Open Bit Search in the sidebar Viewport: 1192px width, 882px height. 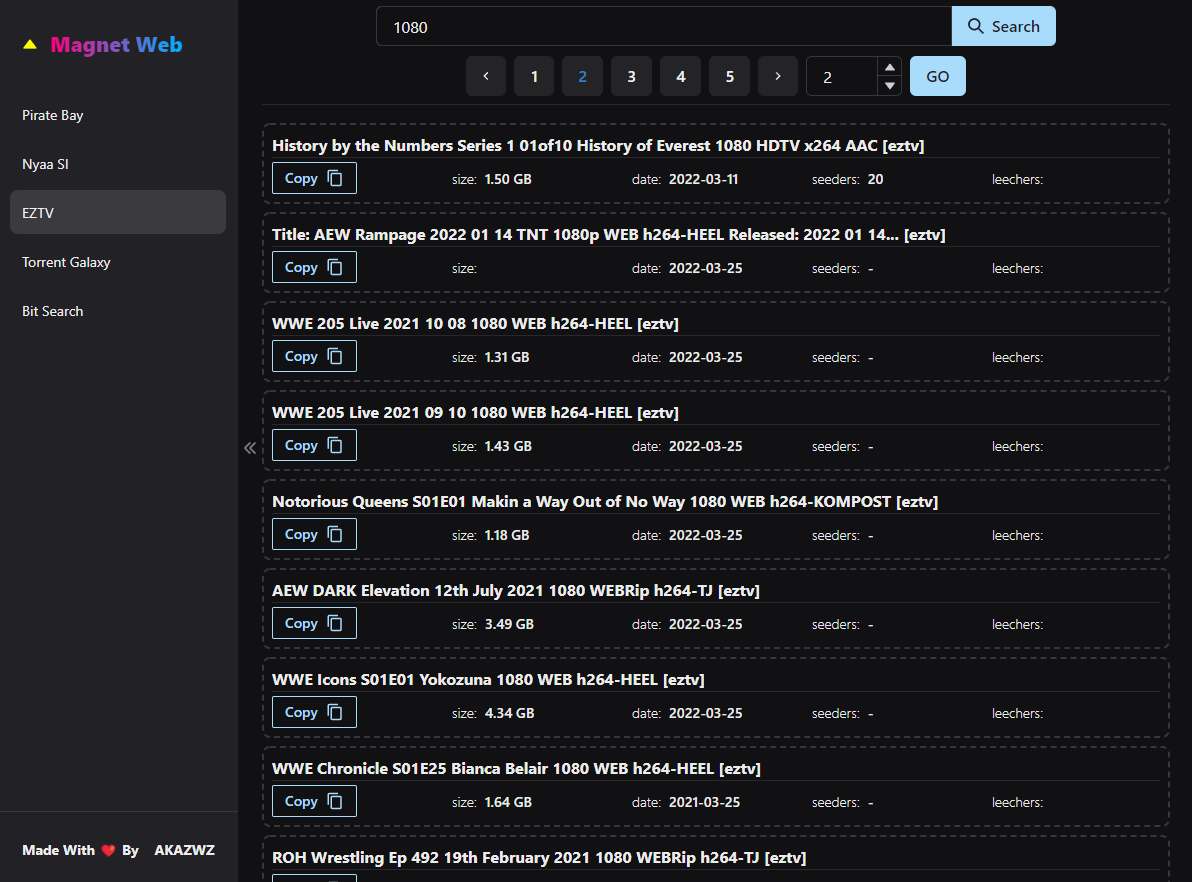pyautogui.click(x=118, y=311)
